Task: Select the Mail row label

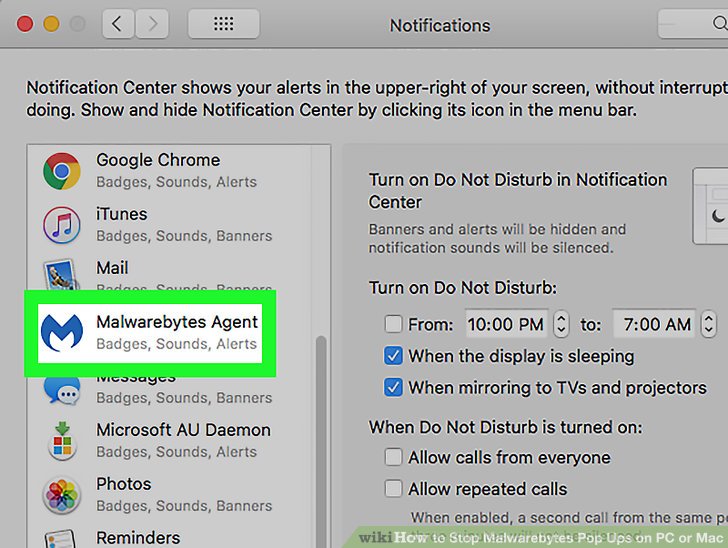Action: pyautogui.click(x=112, y=268)
